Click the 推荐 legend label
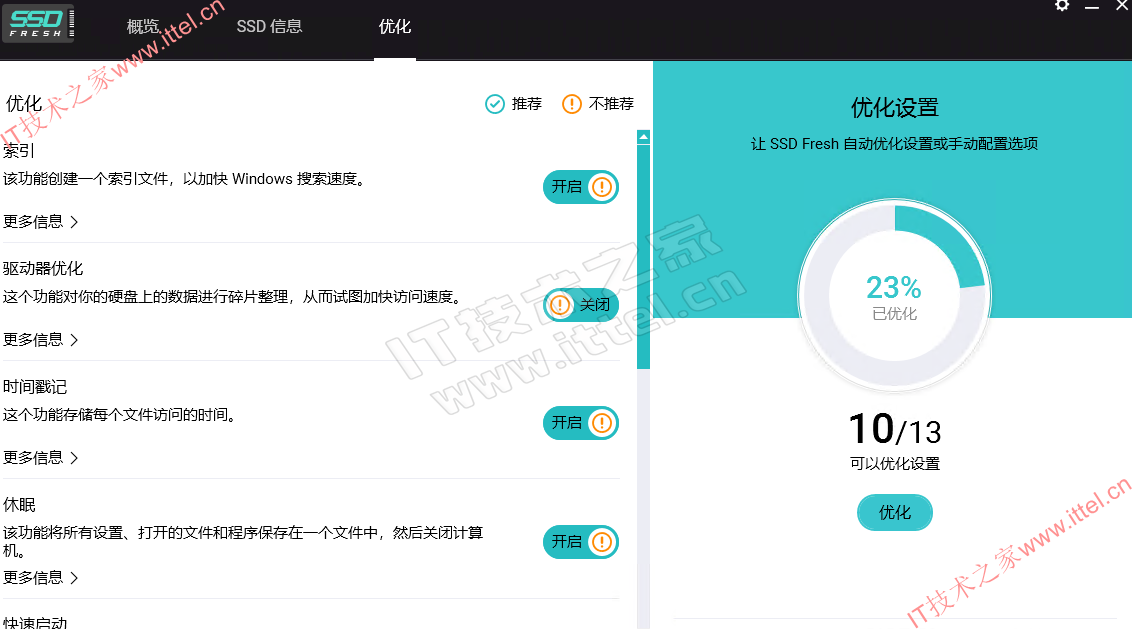 coord(527,104)
